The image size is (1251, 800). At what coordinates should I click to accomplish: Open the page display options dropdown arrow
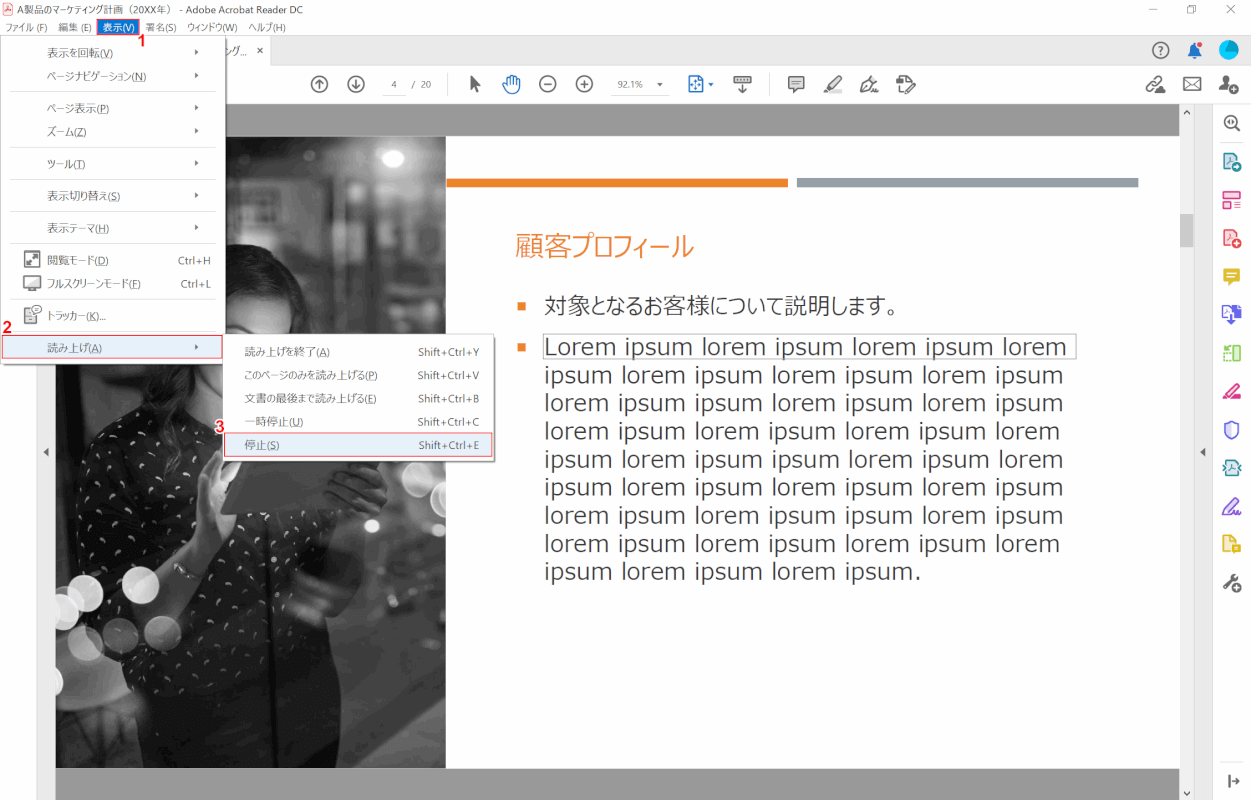coord(710,84)
